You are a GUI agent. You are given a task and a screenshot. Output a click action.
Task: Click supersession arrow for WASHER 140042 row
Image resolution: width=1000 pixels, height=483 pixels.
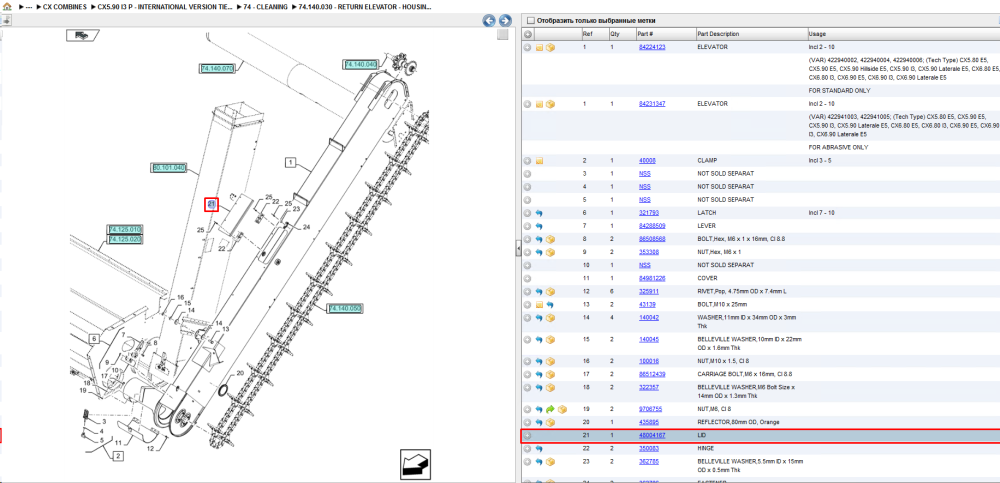click(x=540, y=318)
